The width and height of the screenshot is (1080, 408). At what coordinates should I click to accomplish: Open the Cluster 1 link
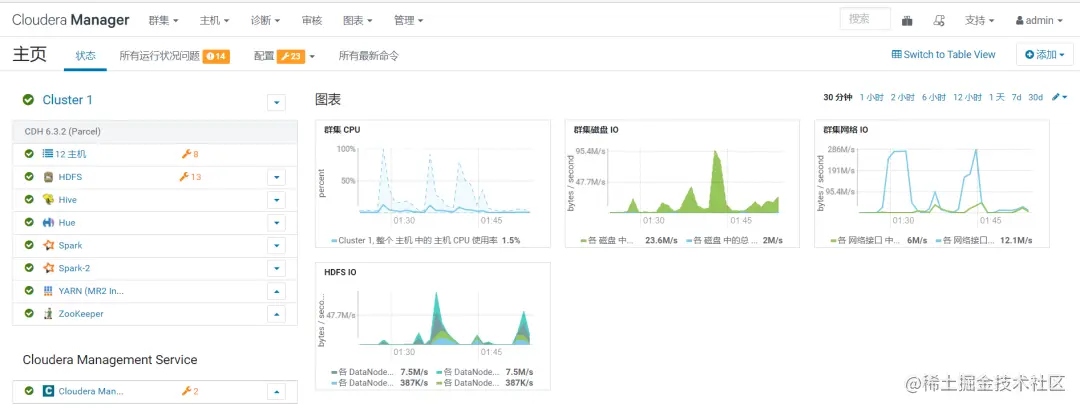click(68, 100)
